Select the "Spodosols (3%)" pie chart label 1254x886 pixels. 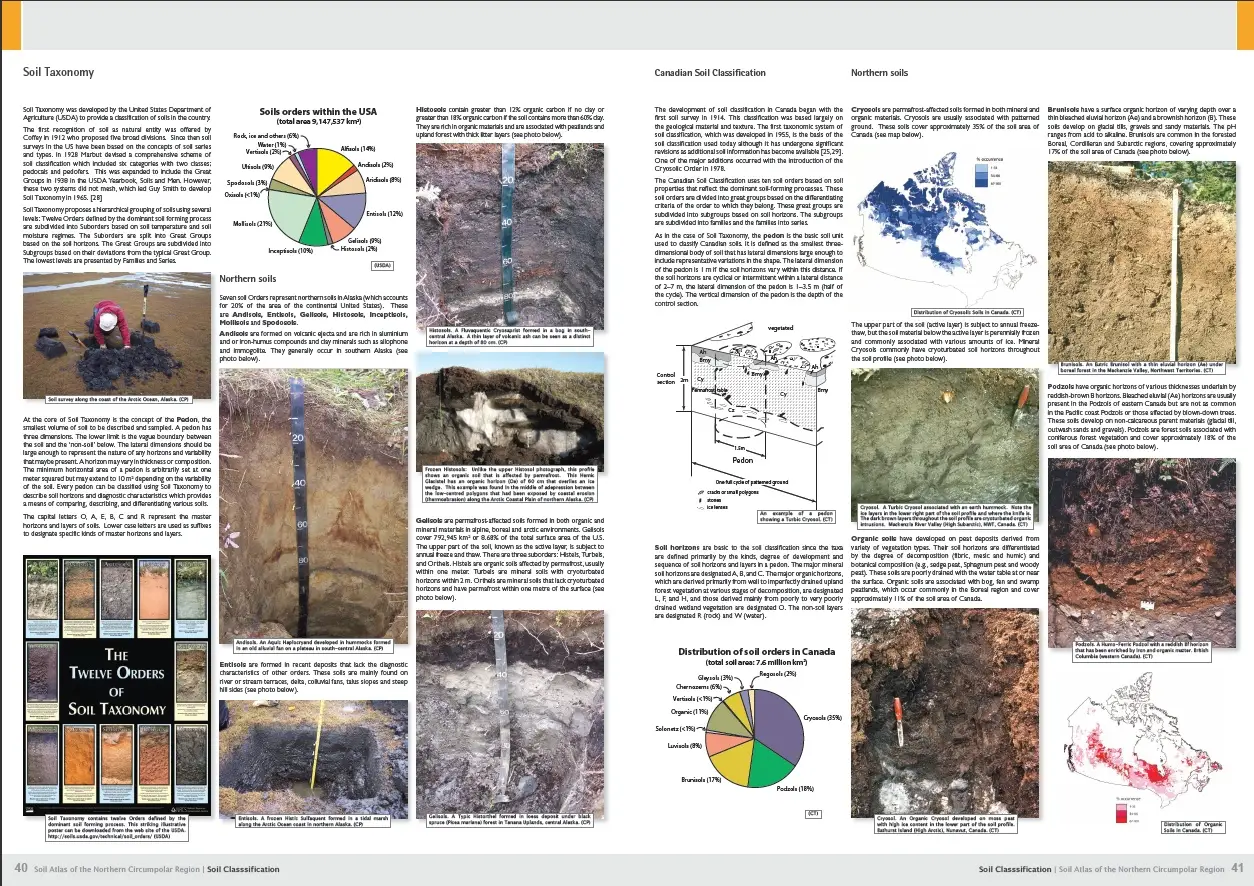click(x=248, y=183)
